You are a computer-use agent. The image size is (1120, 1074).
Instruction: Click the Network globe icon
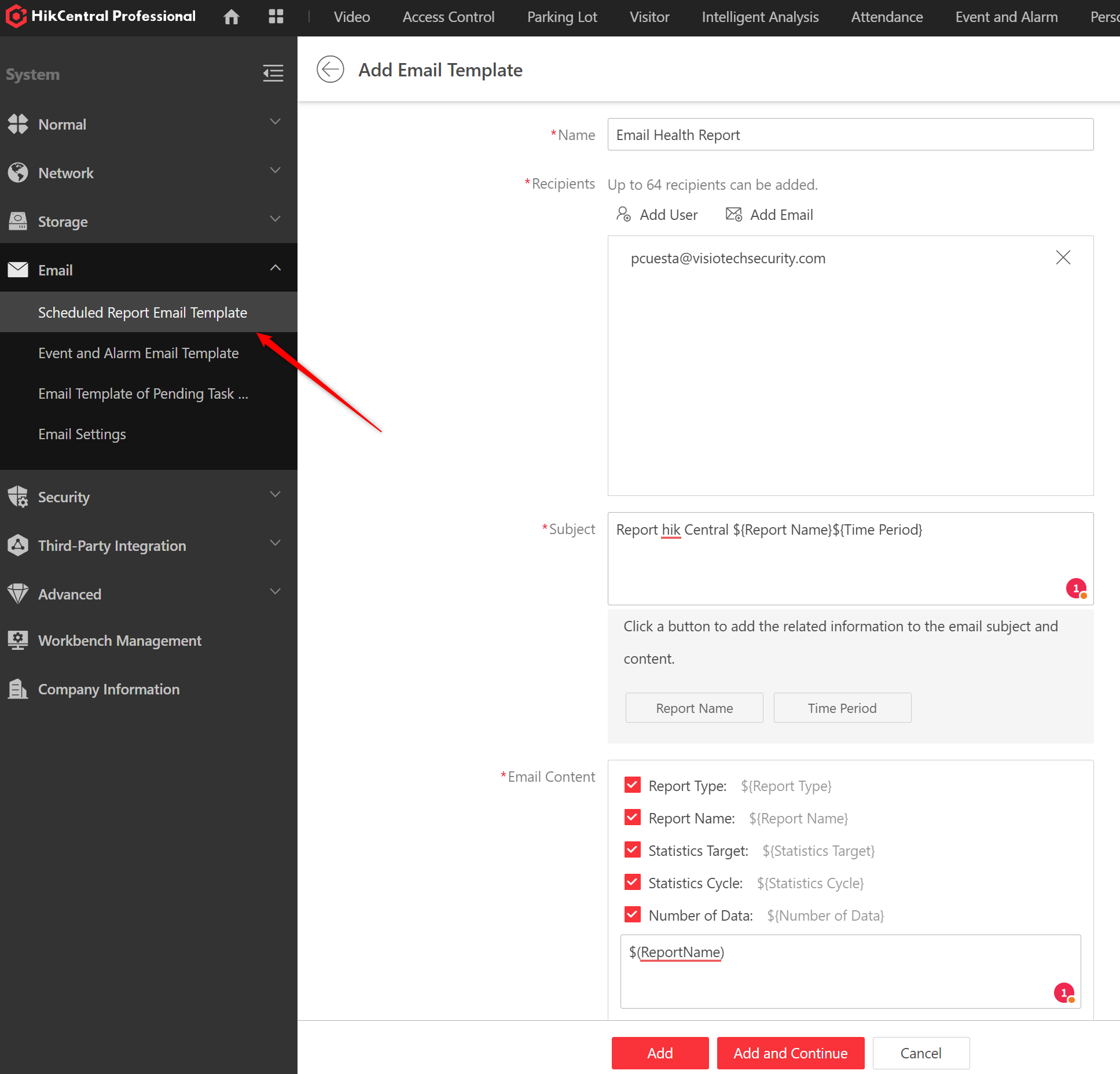click(18, 172)
